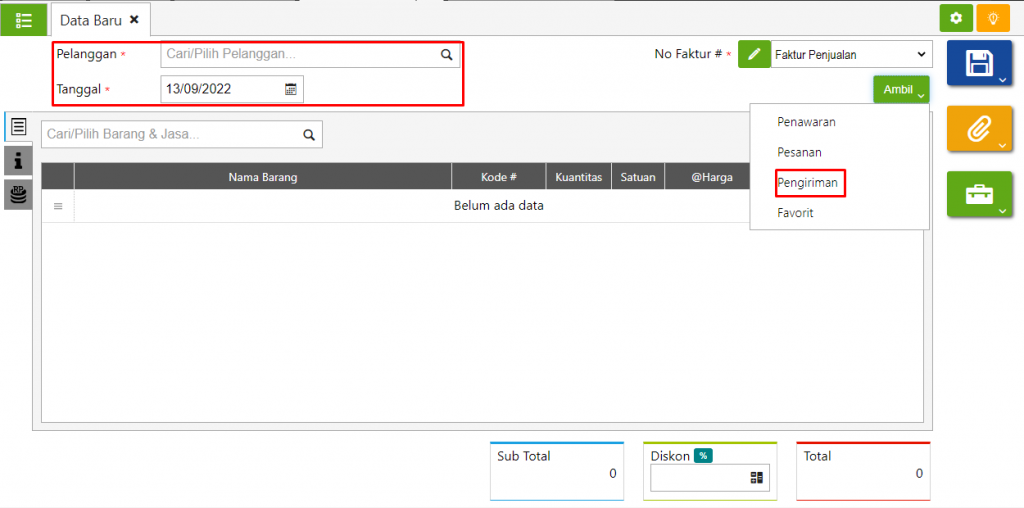
Task: Click the calculator icon in Diskon field
Action: click(757, 478)
